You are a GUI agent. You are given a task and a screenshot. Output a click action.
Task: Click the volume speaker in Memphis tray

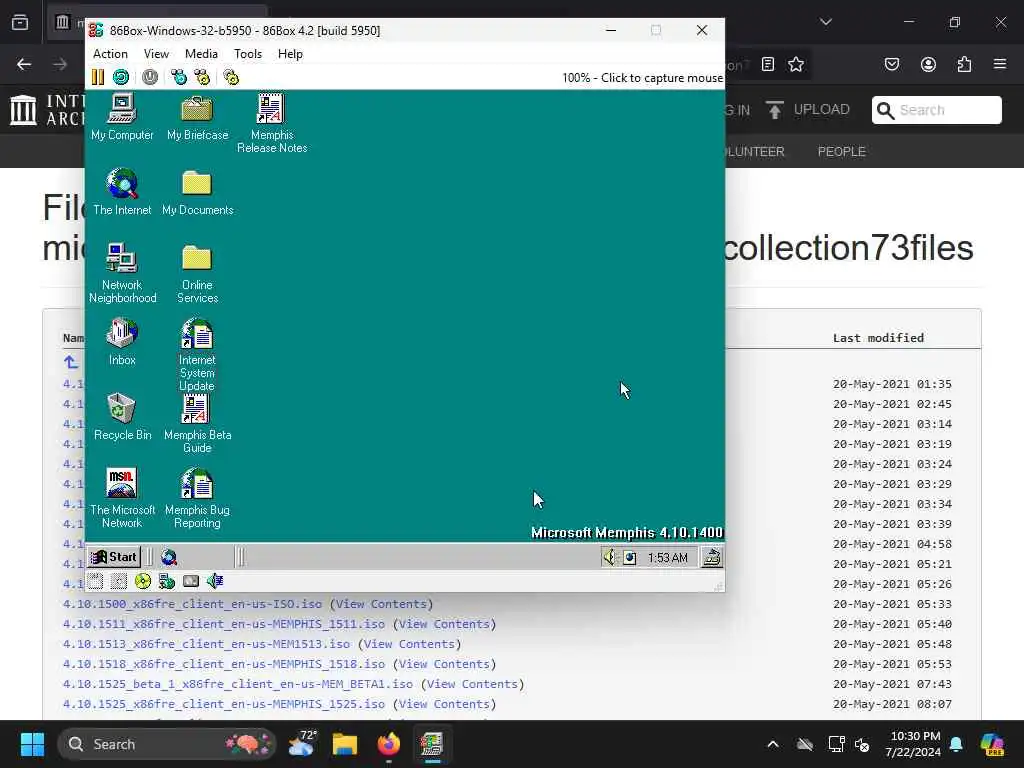coord(609,557)
